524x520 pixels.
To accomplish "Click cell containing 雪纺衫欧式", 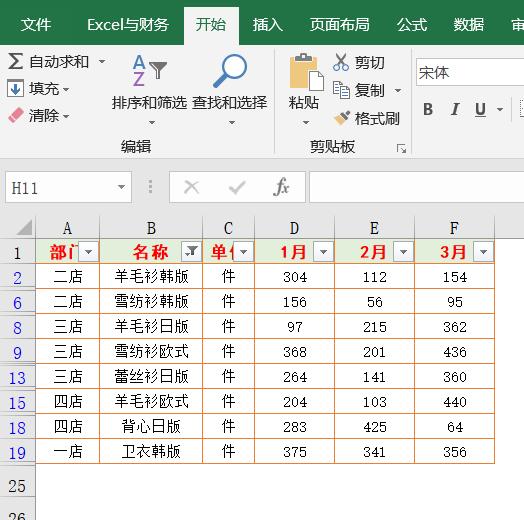I will pyautogui.click(x=151, y=351).
